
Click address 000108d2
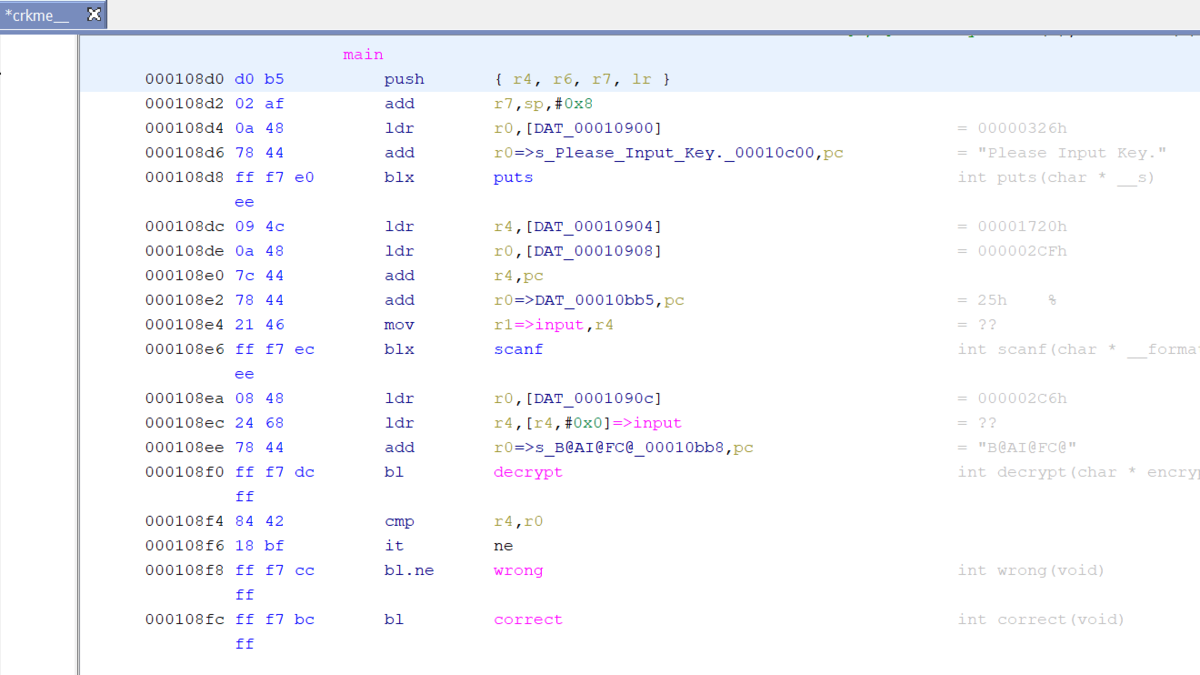[185, 103]
